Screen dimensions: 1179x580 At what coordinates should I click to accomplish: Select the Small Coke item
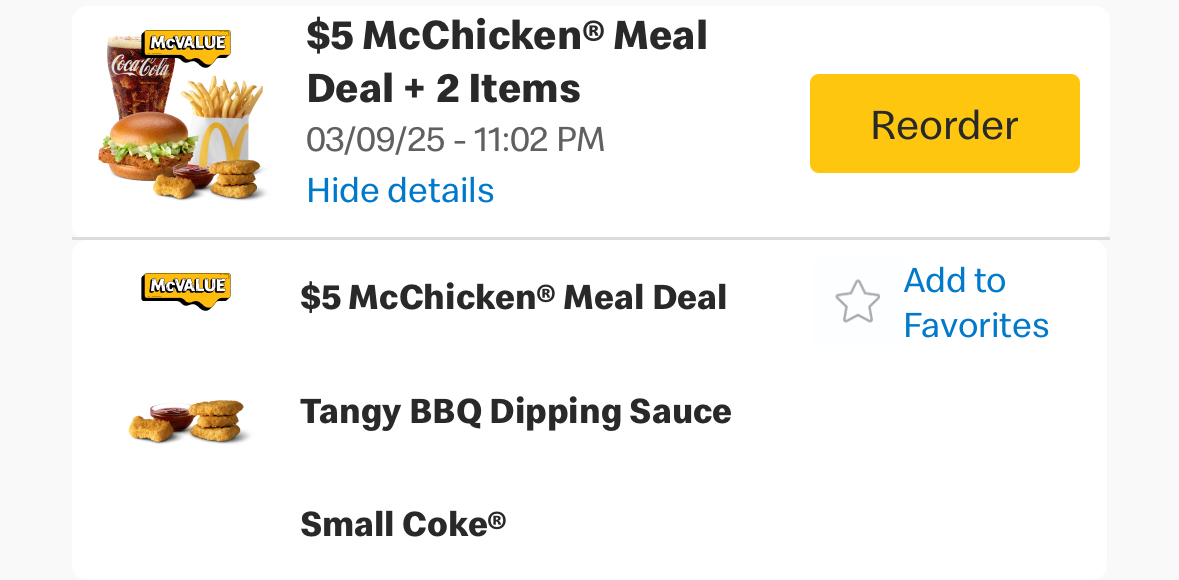403,523
